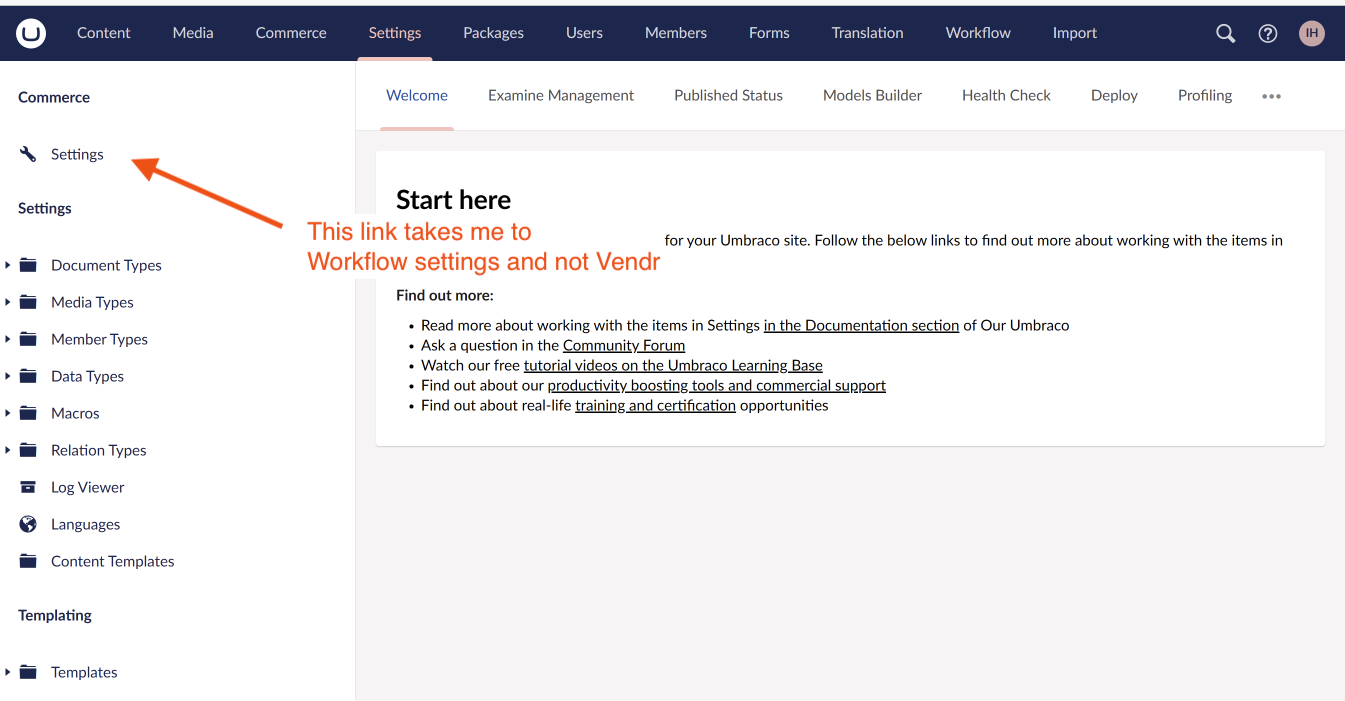Click the Macros folder icon

click(28, 413)
